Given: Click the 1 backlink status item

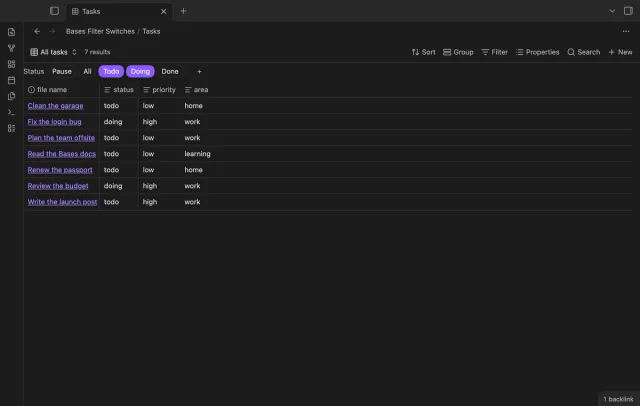Looking at the screenshot, I should pyautogui.click(x=618, y=399).
